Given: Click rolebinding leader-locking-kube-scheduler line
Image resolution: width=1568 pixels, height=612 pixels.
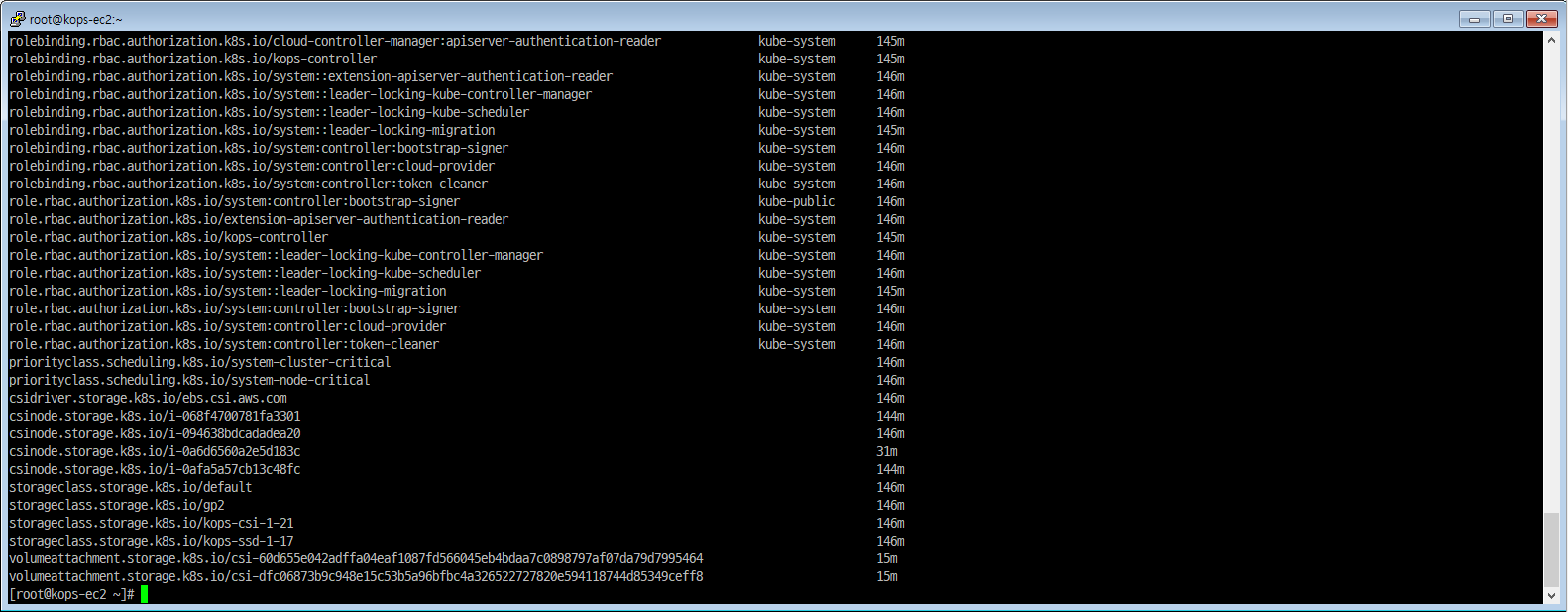Looking at the screenshot, I should coord(457,112).
